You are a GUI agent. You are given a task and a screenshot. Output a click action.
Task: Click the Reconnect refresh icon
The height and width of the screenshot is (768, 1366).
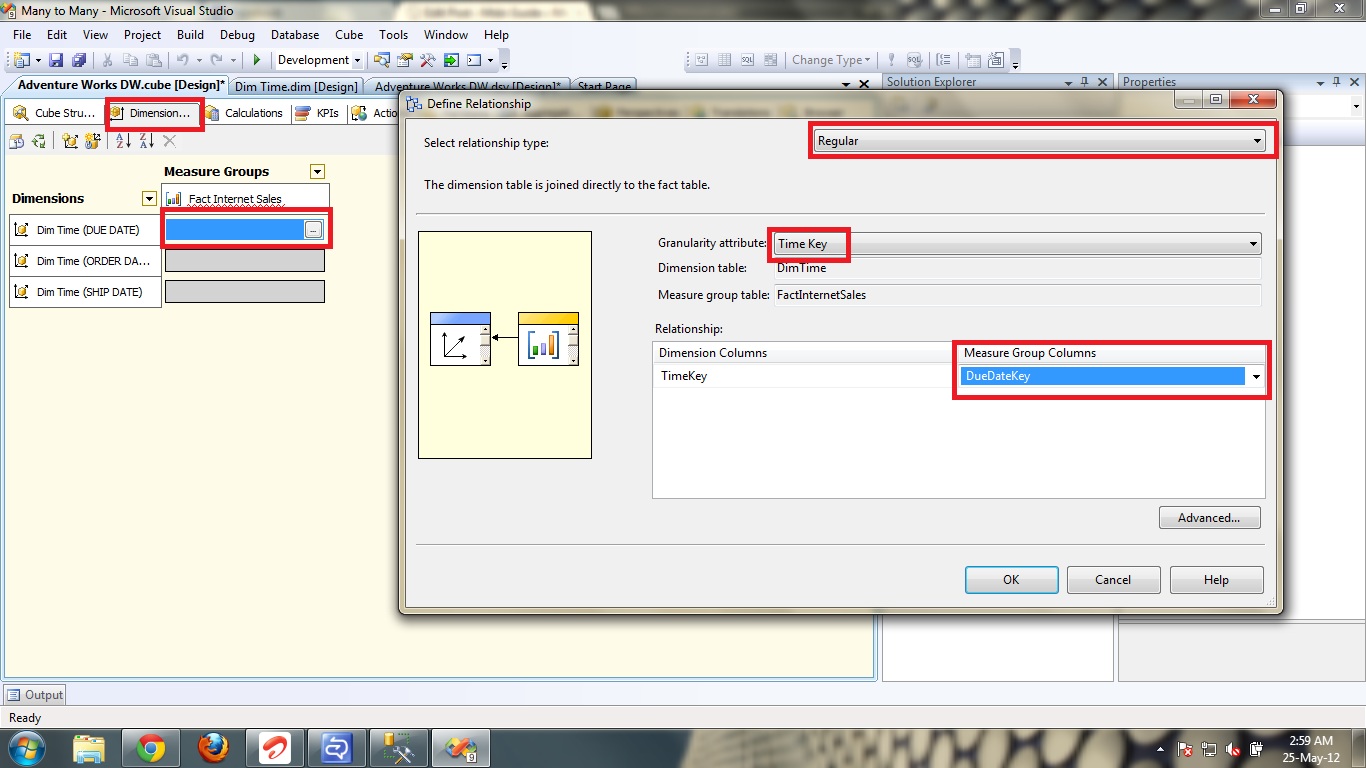38,141
